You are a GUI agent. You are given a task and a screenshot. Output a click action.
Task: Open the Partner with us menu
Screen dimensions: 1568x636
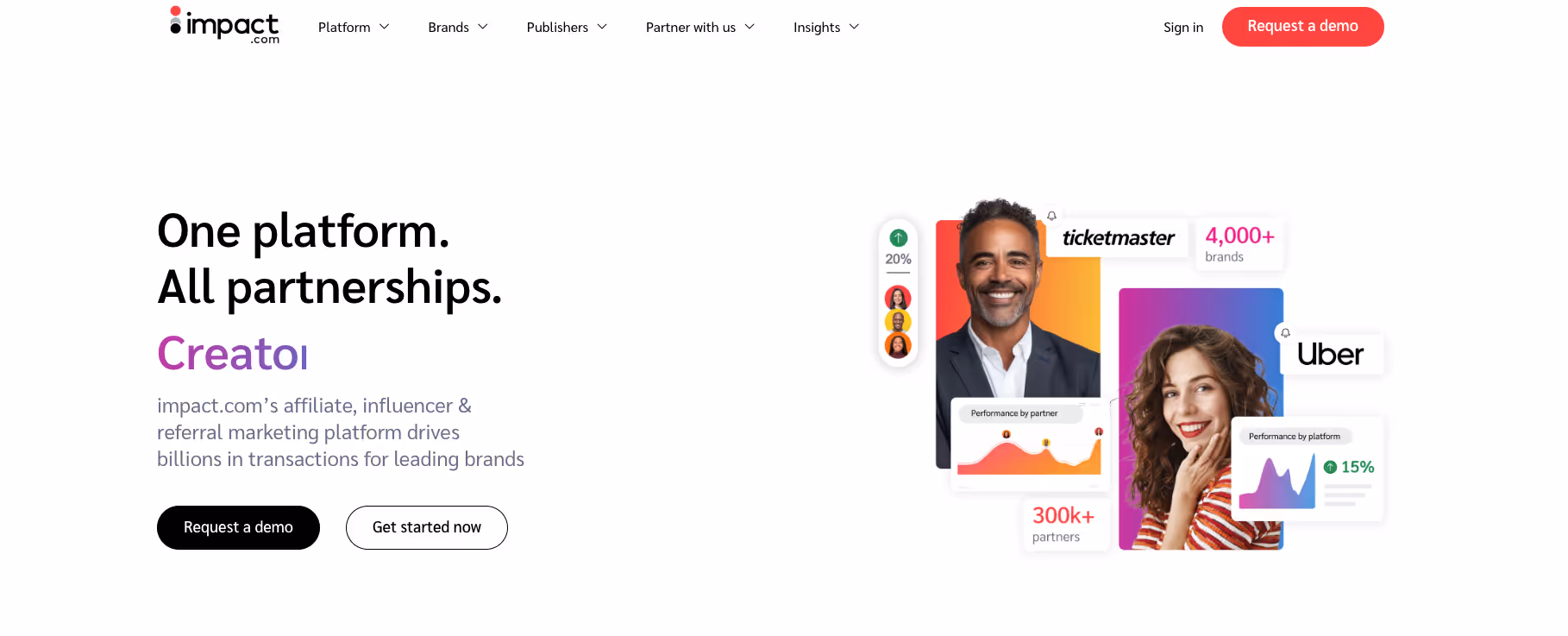pyautogui.click(x=700, y=27)
